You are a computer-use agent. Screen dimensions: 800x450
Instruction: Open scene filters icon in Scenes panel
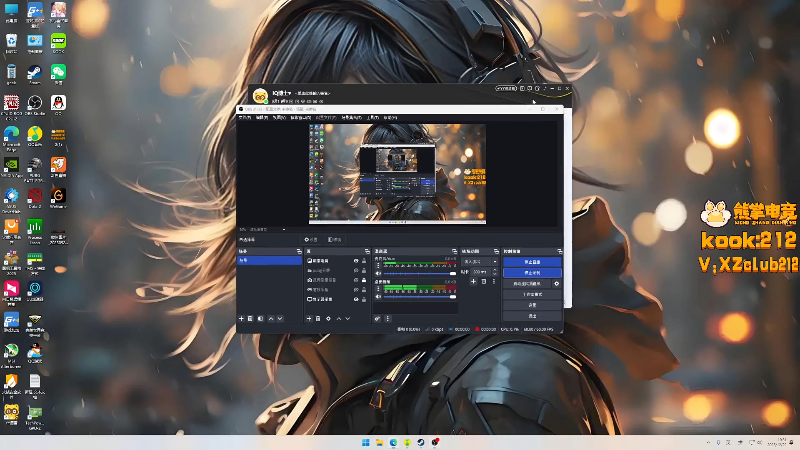261,318
